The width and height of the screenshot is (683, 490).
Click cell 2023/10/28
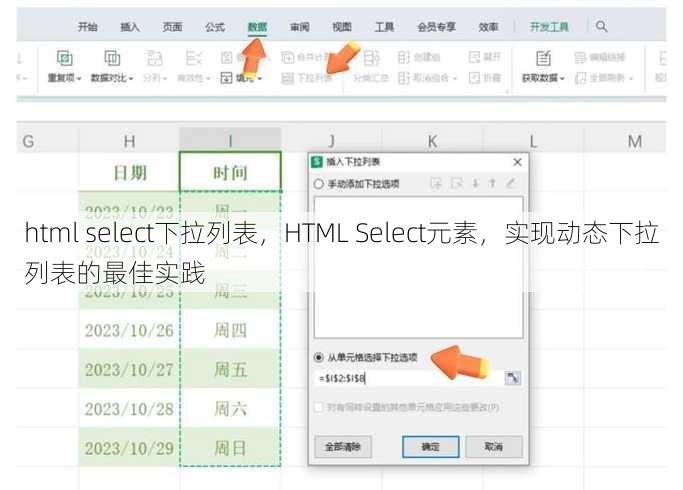(x=129, y=409)
